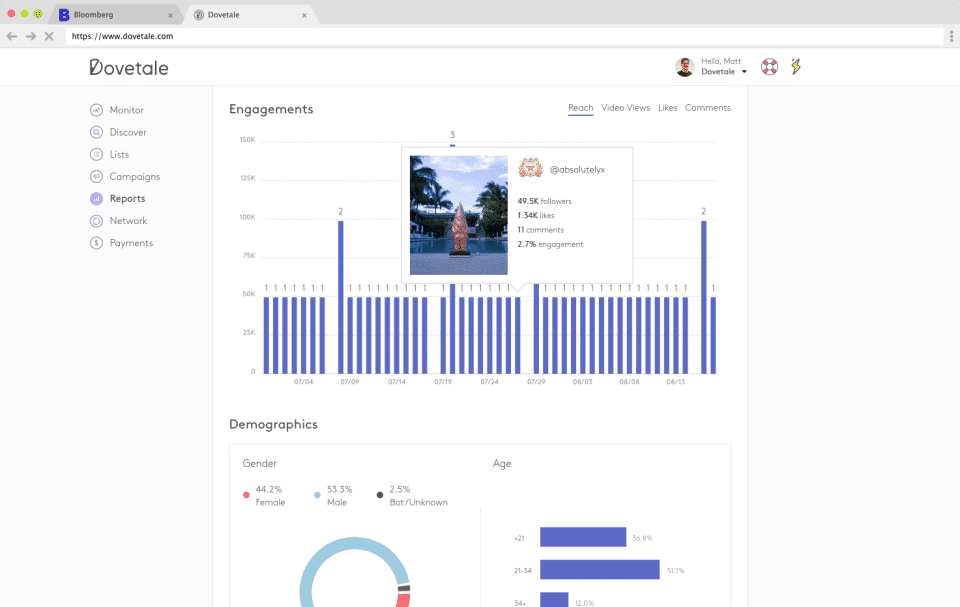The width and height of the screenshot is (960, 607).
Task: Show the Comments engagement tab
Action: click(x=707, y=108)
